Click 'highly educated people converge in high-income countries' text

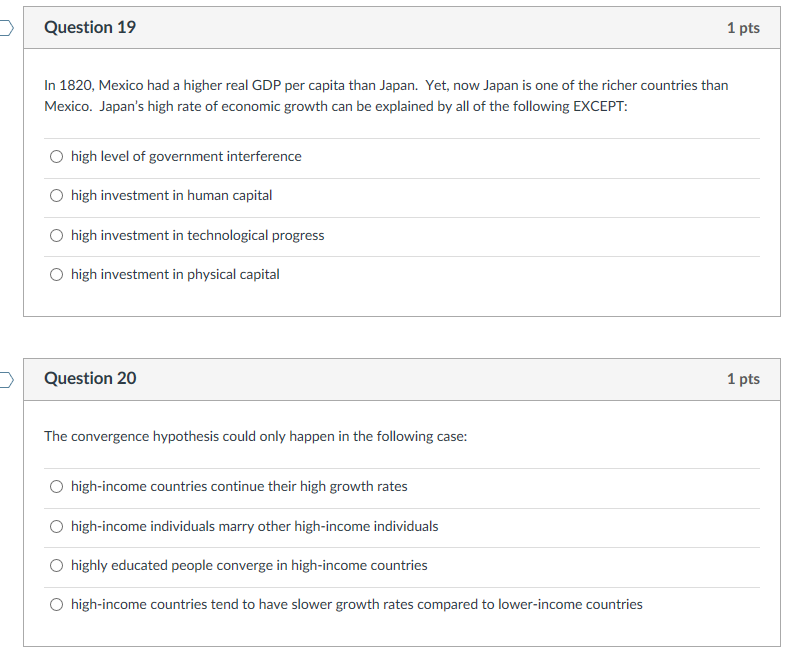click(x=249, y=566)
